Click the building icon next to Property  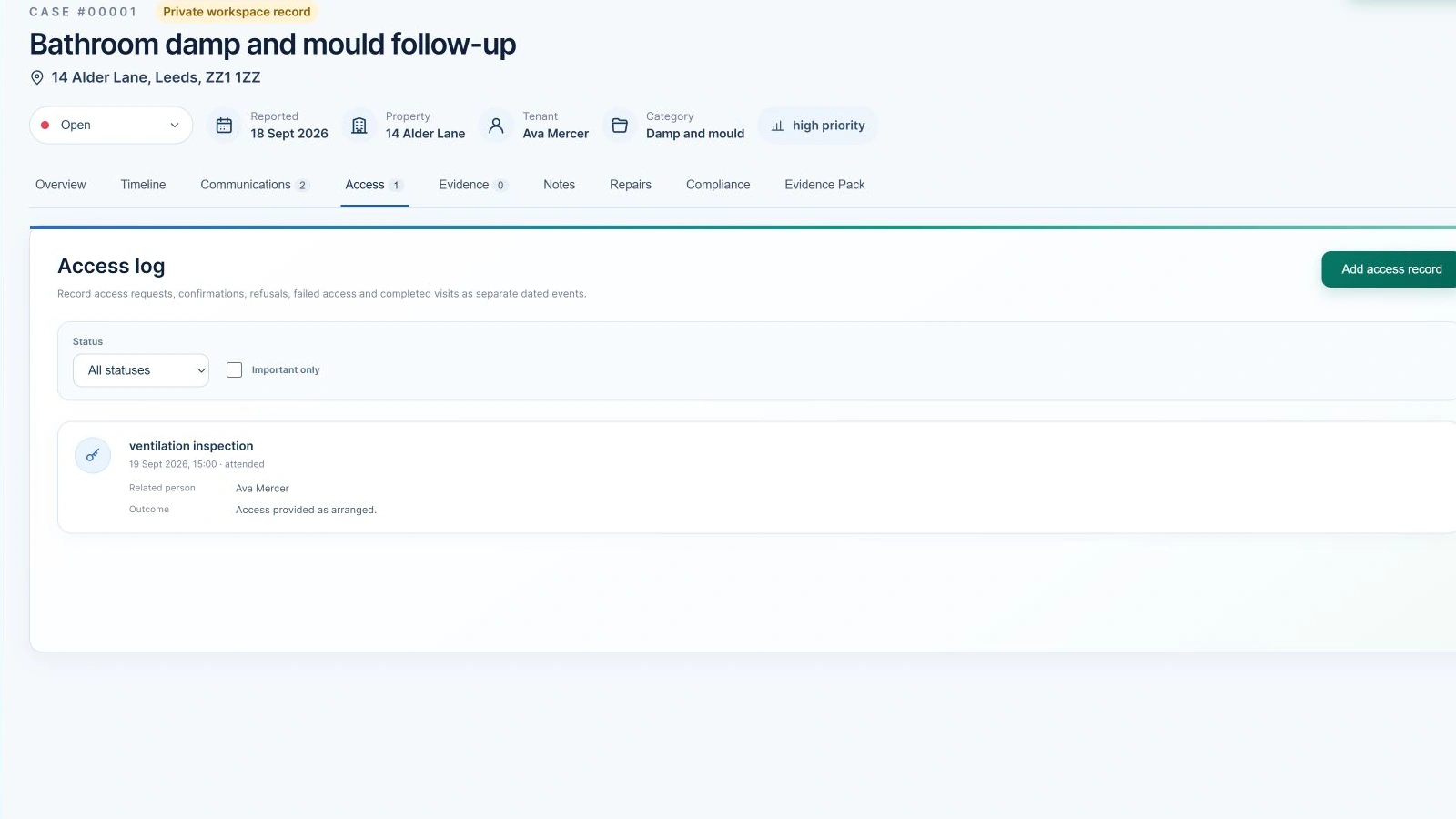(359, 126)
